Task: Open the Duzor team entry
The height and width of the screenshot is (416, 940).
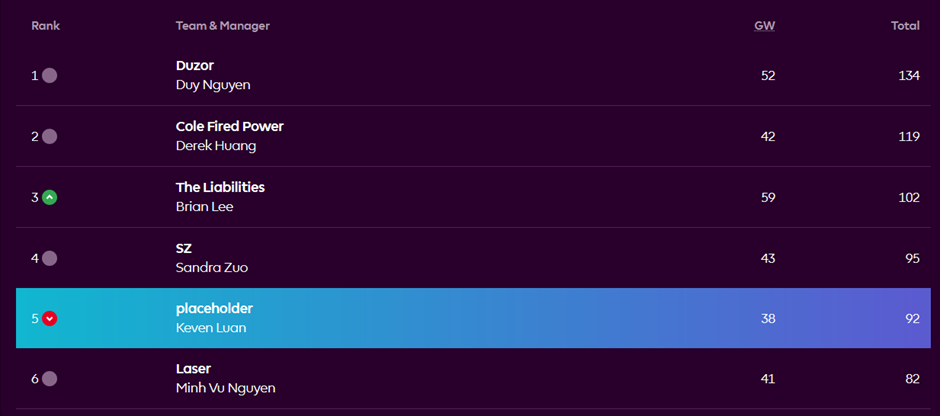Action: [195, 66]
